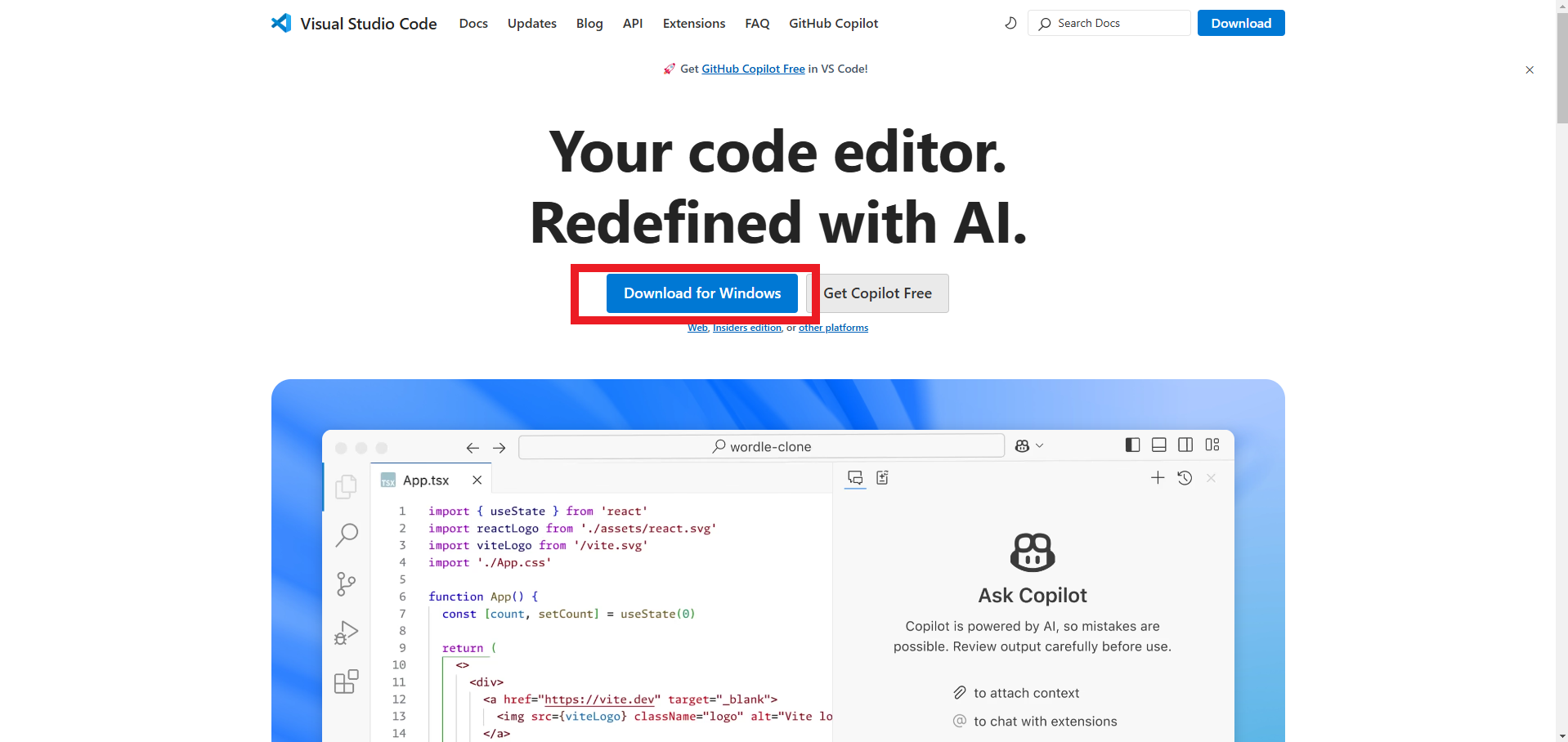Click the wordle-clone command center box
Viewport: 1568px width, 742px height.
(761, 446)
